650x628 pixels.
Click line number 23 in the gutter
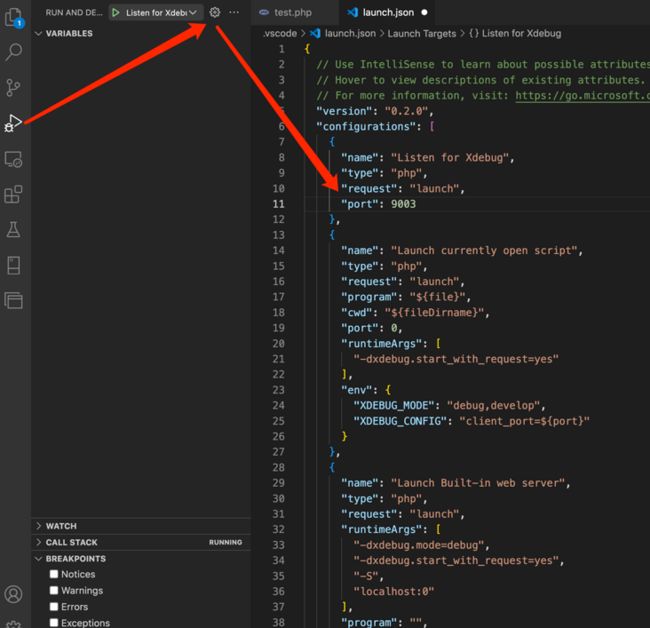(x=279, y=390)
